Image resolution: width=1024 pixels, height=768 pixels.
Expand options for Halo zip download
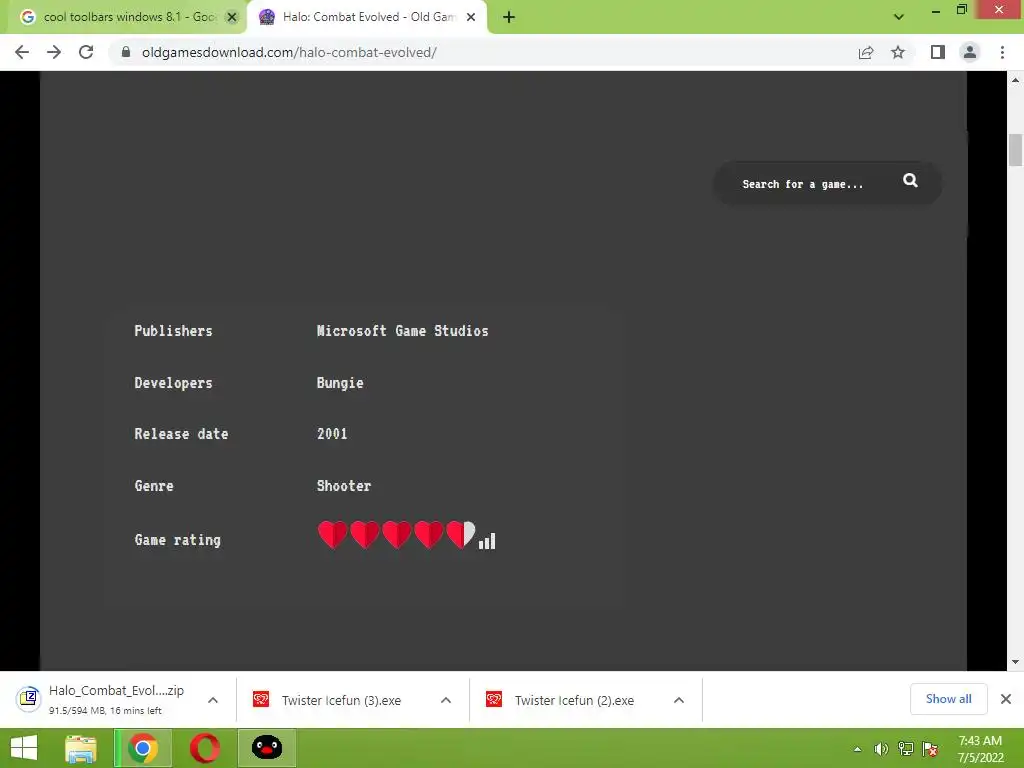[213, 700]
